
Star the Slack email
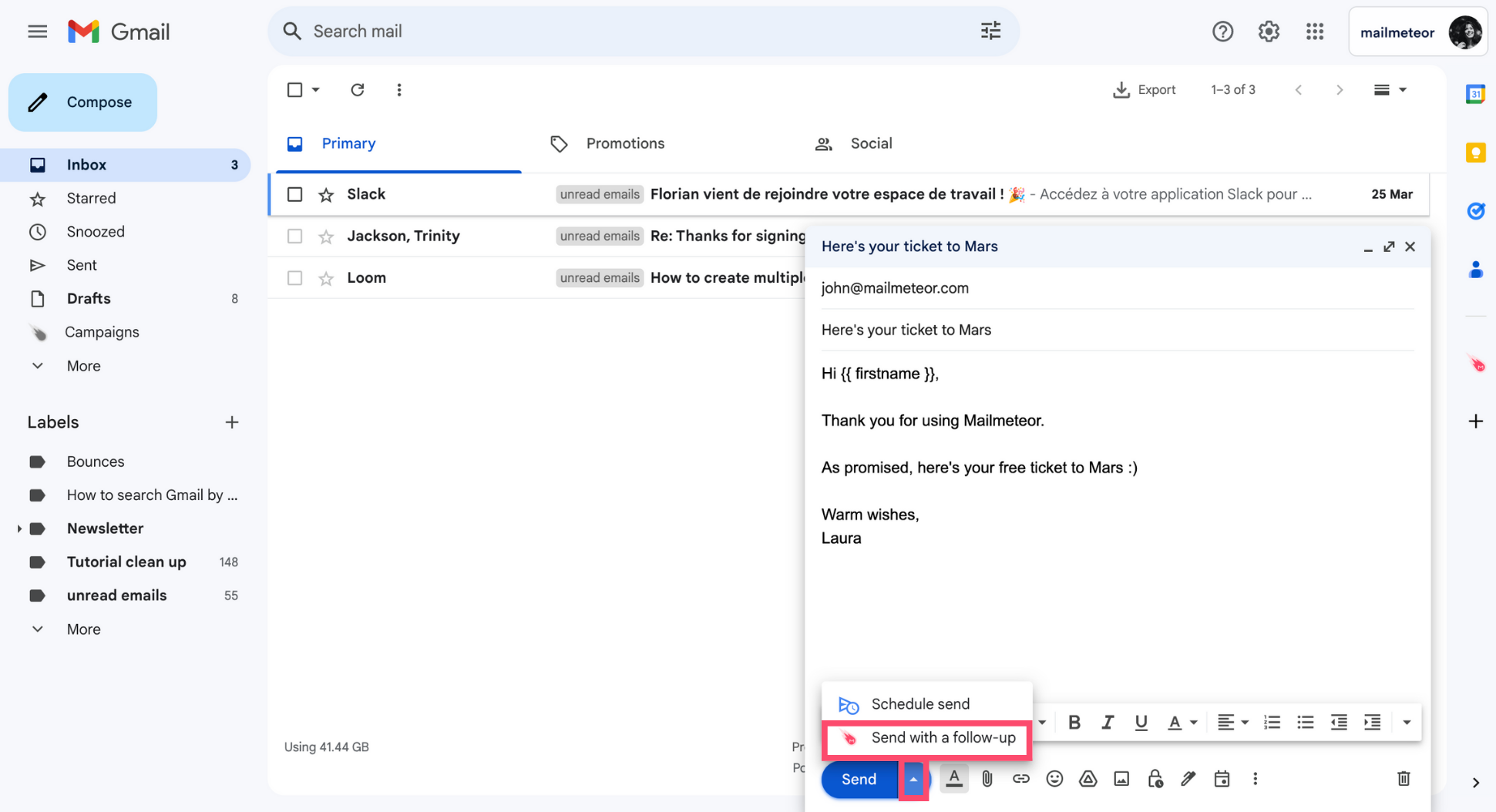(326, 195)
